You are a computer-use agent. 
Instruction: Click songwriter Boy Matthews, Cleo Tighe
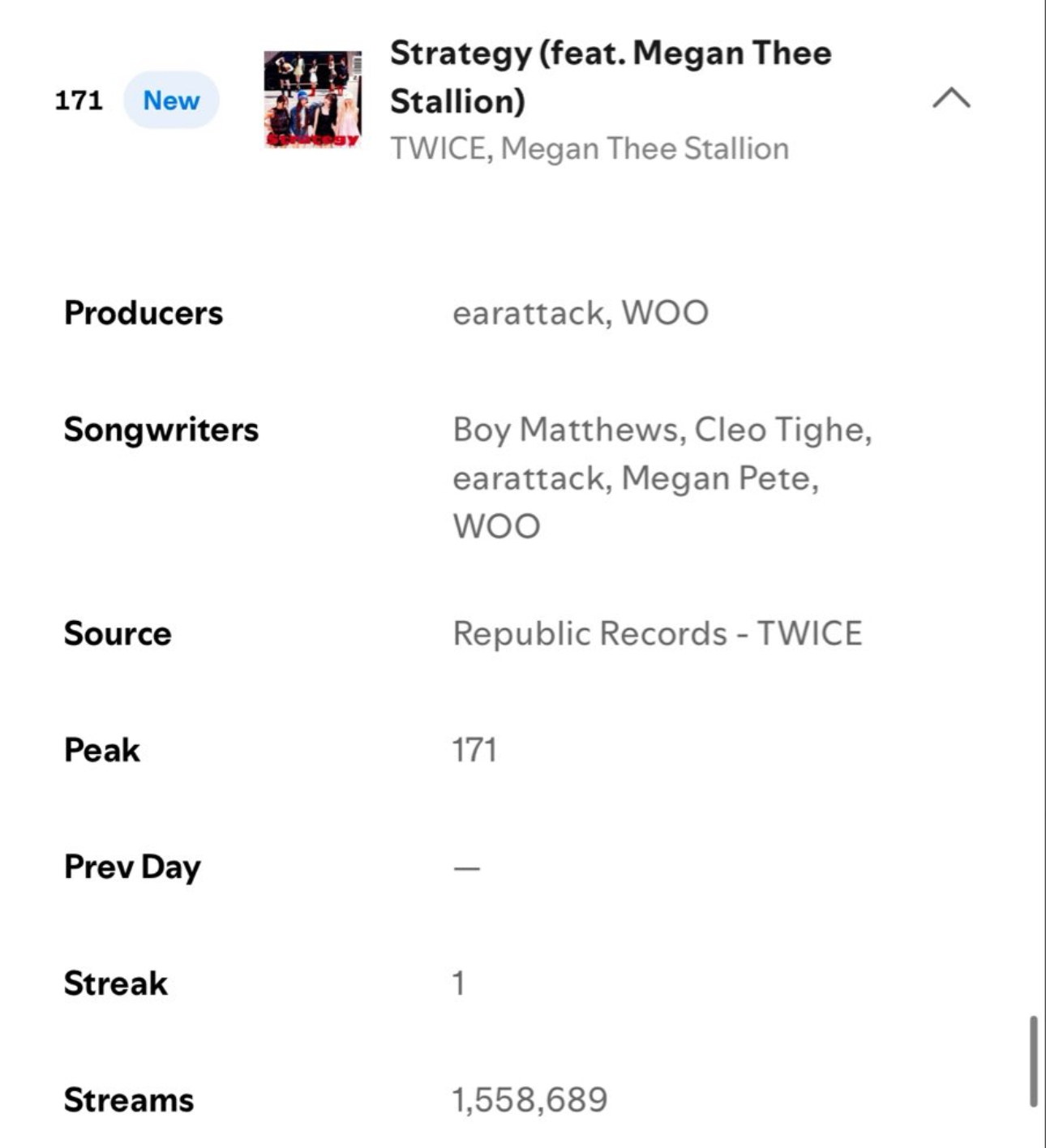pos(662,430)
